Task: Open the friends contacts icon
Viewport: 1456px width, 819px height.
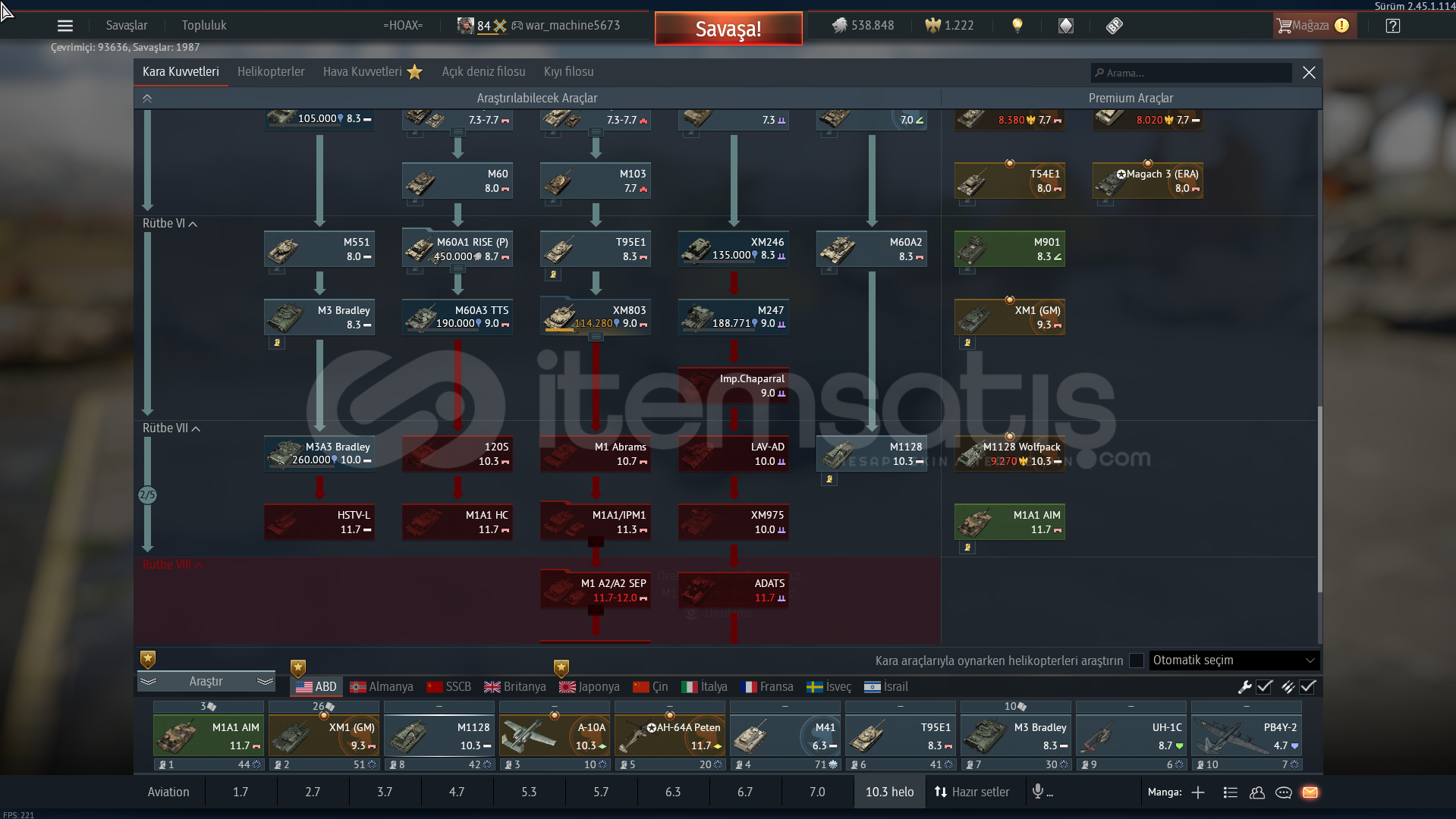Action: 1256,792
